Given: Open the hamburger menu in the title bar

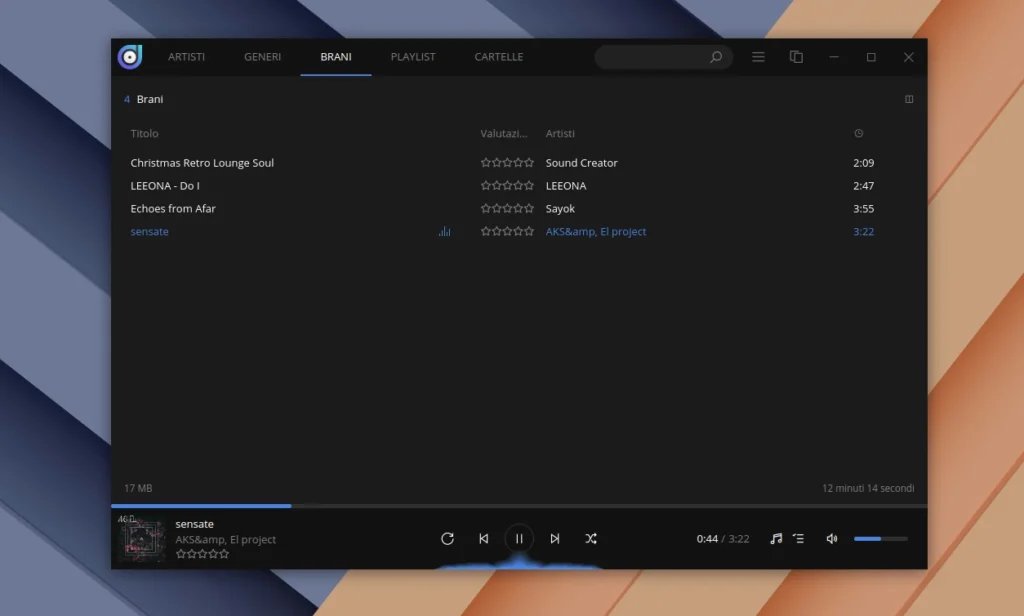Looking at the screenshot, I should pos(758,57).
